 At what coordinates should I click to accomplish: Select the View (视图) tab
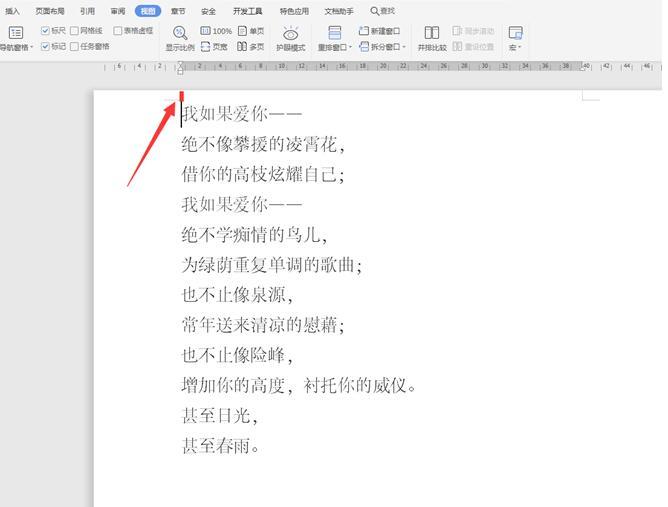click(148, 11)
